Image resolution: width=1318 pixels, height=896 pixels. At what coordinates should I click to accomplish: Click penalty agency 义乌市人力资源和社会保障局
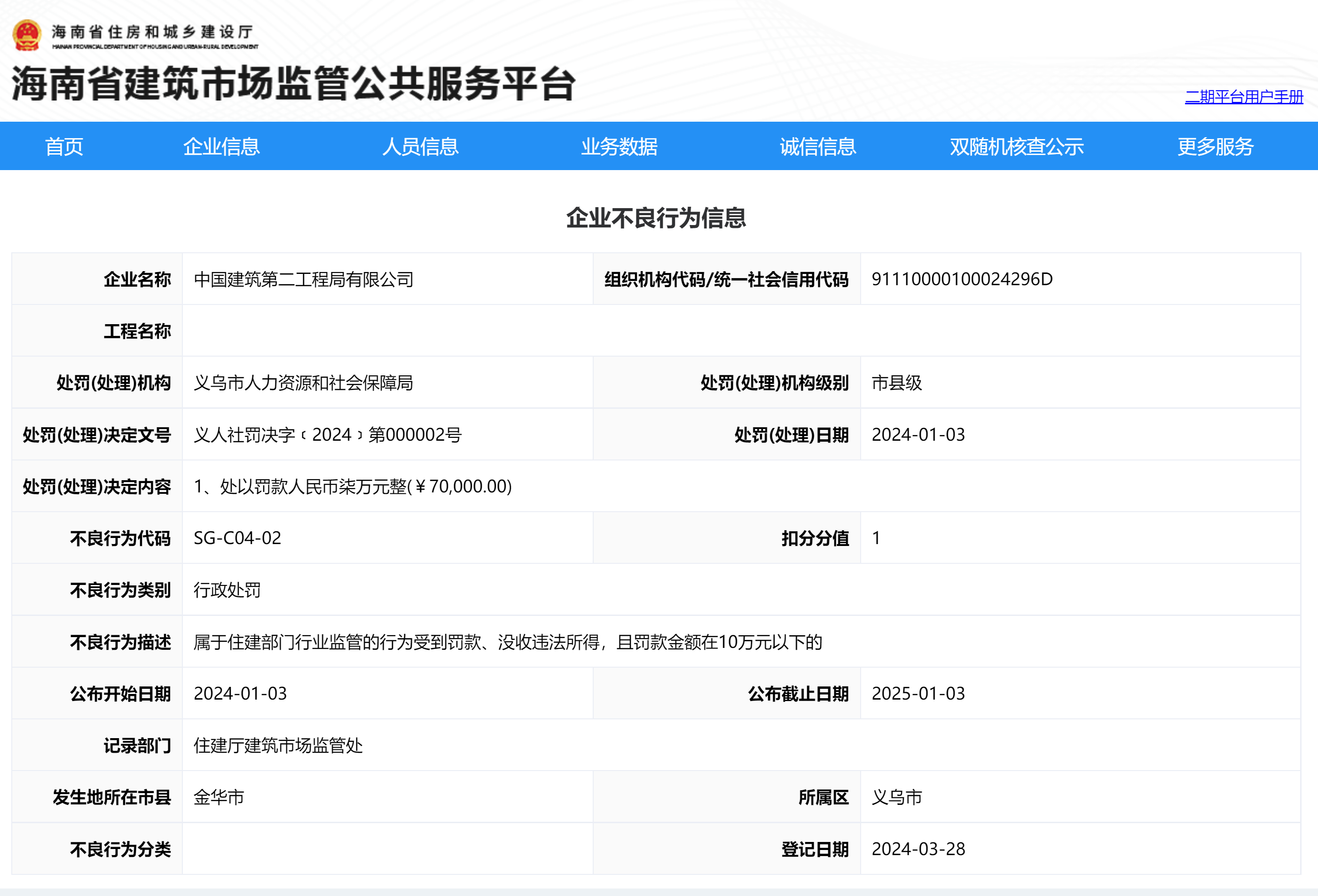[x=303, y=383]
